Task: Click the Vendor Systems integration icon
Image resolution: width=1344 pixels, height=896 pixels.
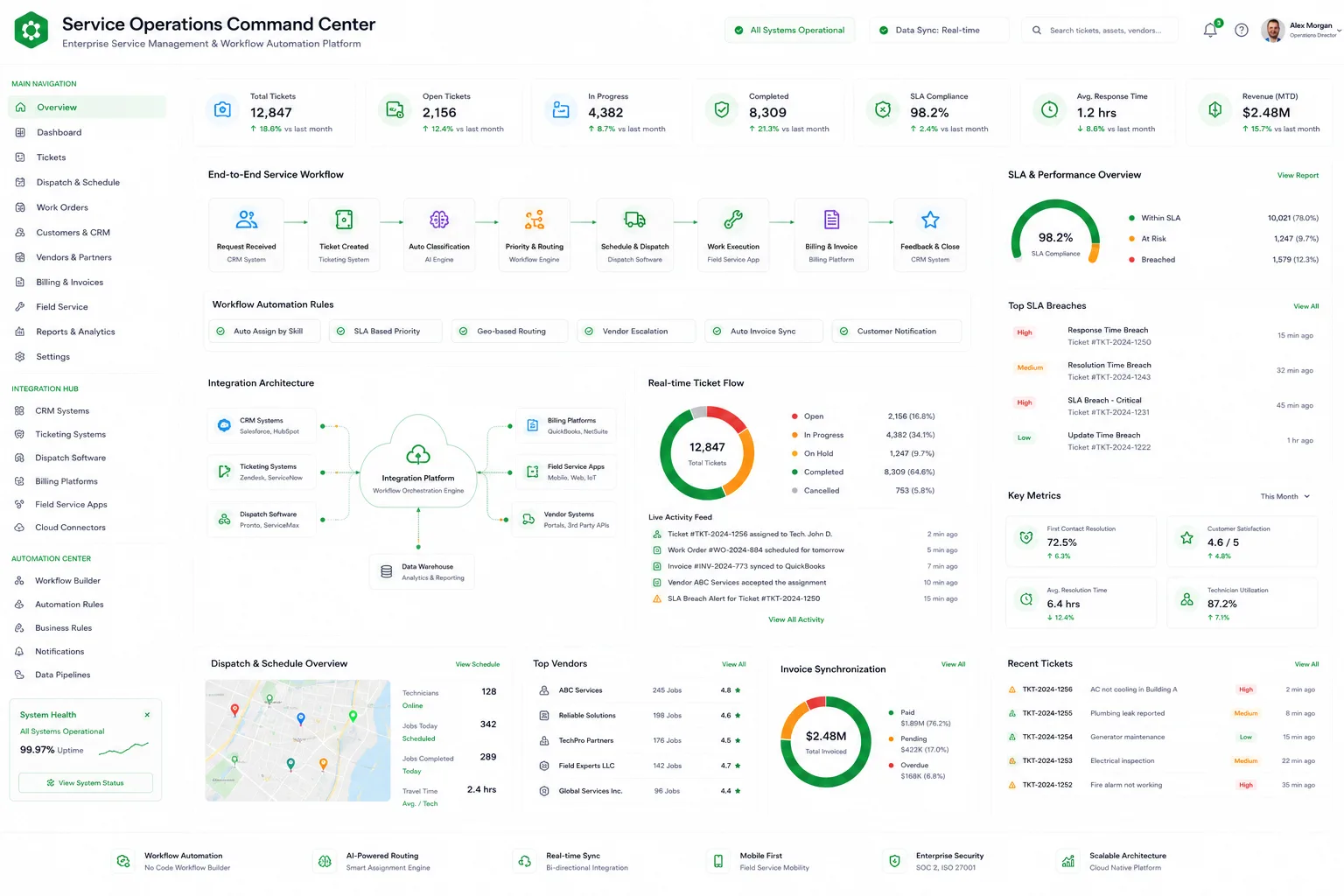Action: [x=528, y=519]
